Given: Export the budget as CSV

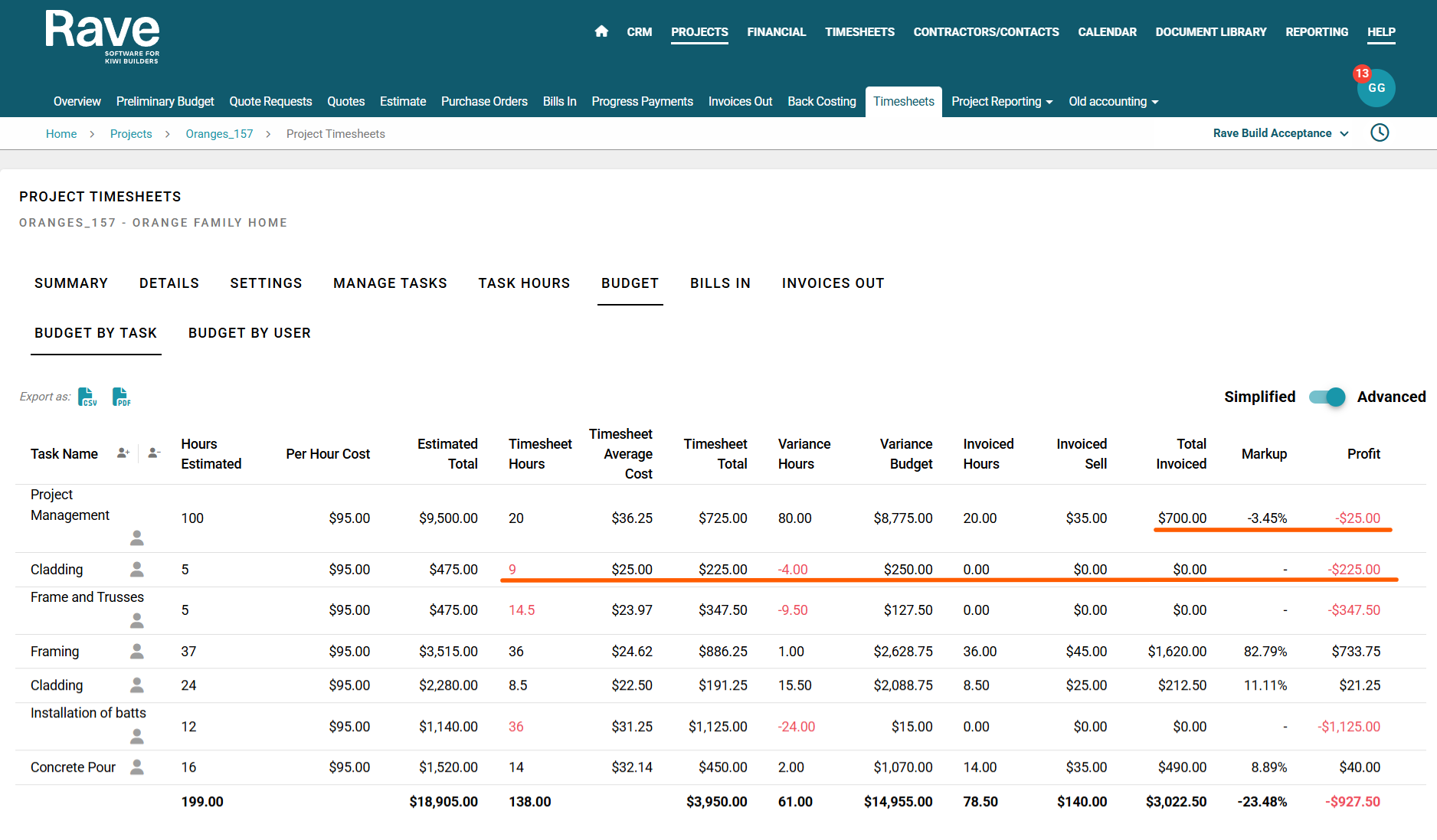Looking at the screenshot, I should pyautogui.click(x=87, y=397).
